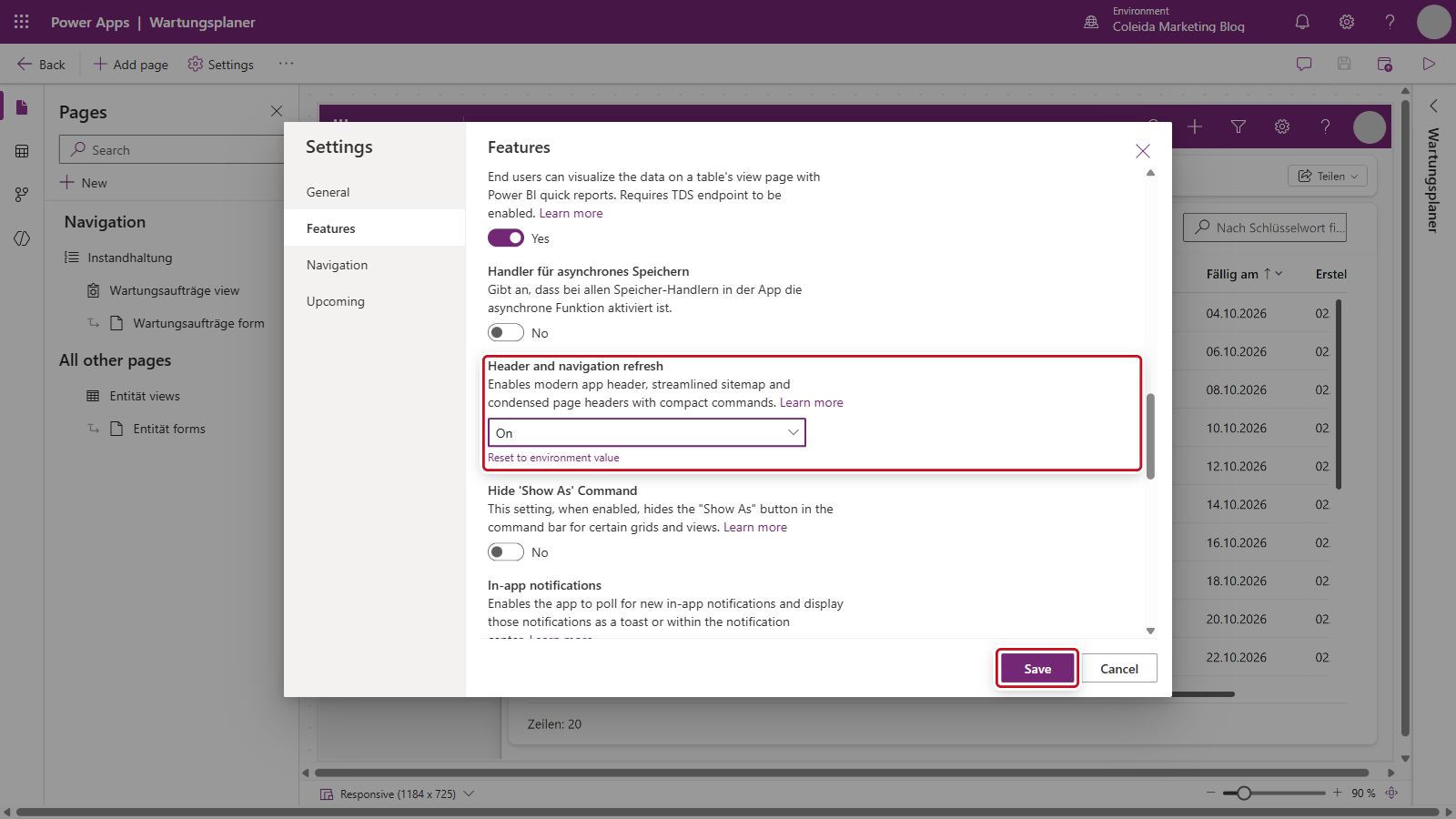Turn off the Power BI quick reports toggle

[506, 238]
